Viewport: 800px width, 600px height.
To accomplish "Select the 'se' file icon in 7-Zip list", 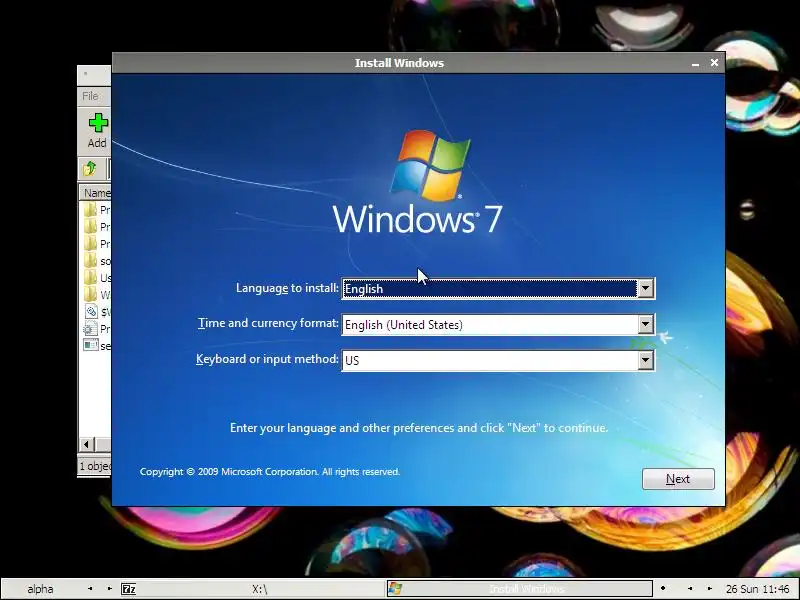I will (x=91, y=345).
